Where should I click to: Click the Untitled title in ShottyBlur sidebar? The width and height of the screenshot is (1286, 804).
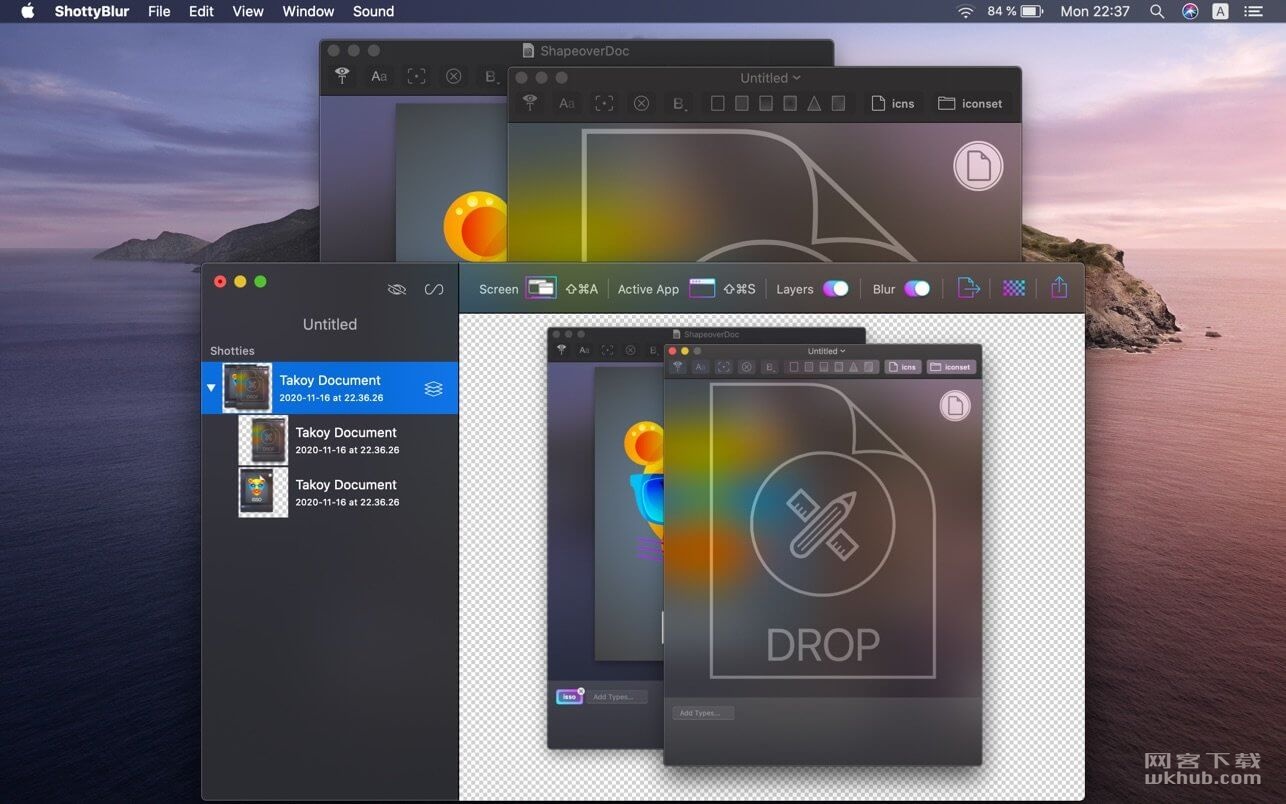tap(330, 324)
